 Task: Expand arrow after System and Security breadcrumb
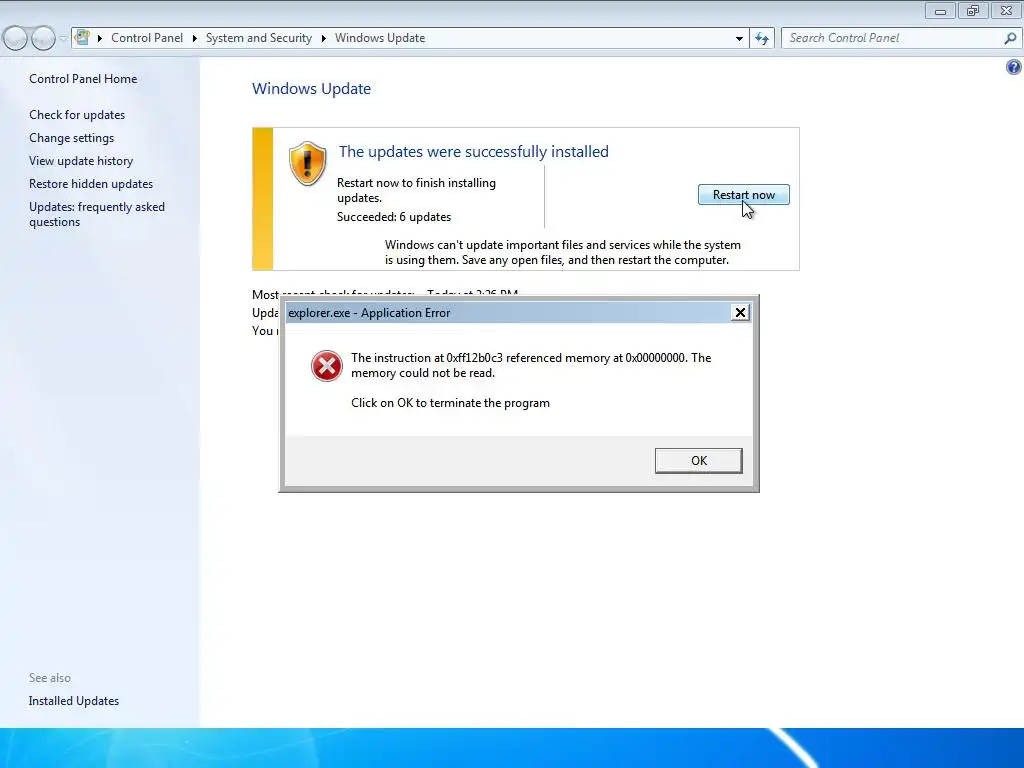pos(323,39)
